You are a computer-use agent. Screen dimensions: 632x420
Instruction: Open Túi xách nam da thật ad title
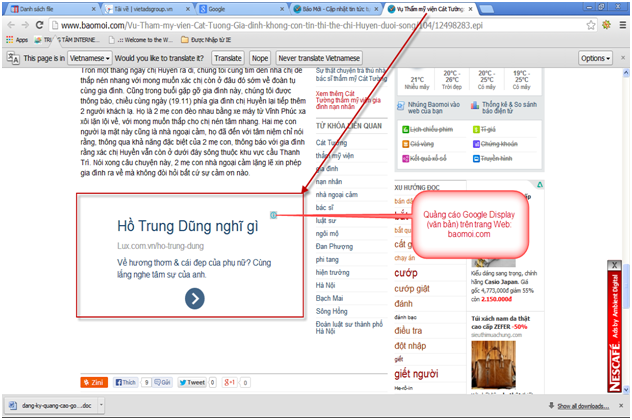pos(500,322)
